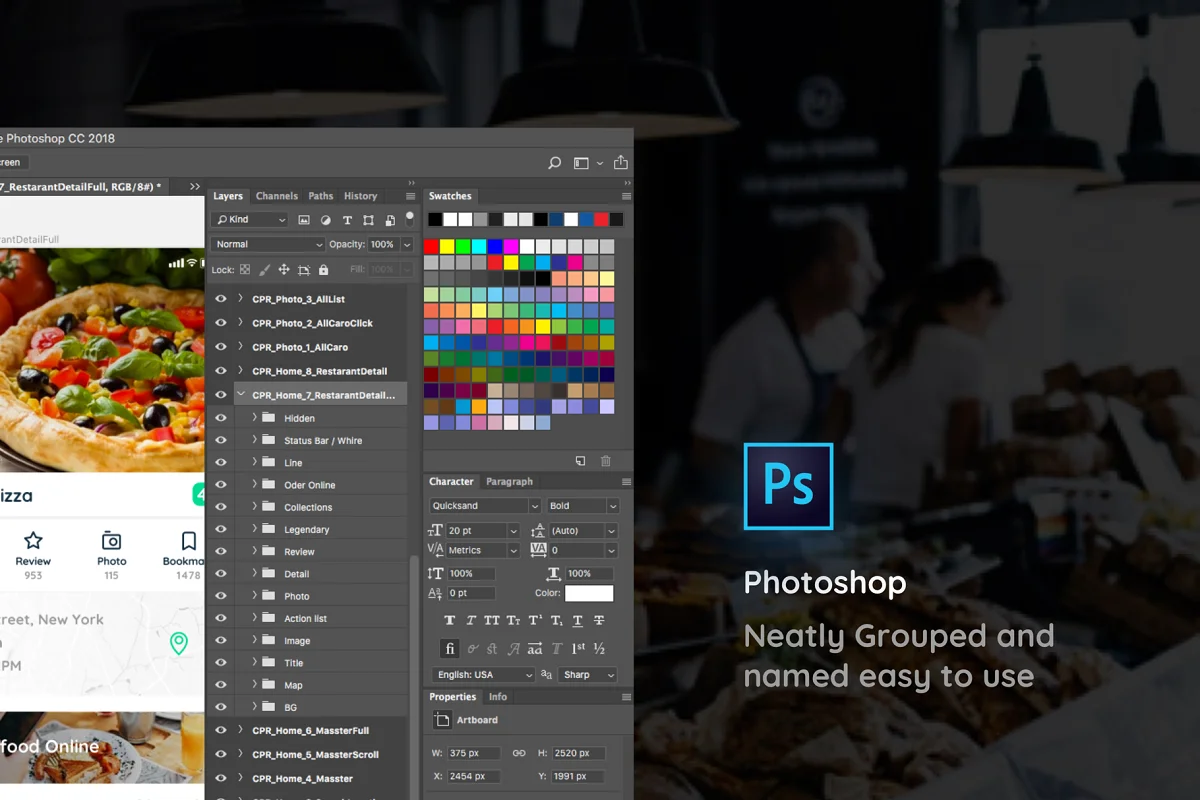Toggle visibility of Status Bar / Whire group

click(x=221, y=441)
